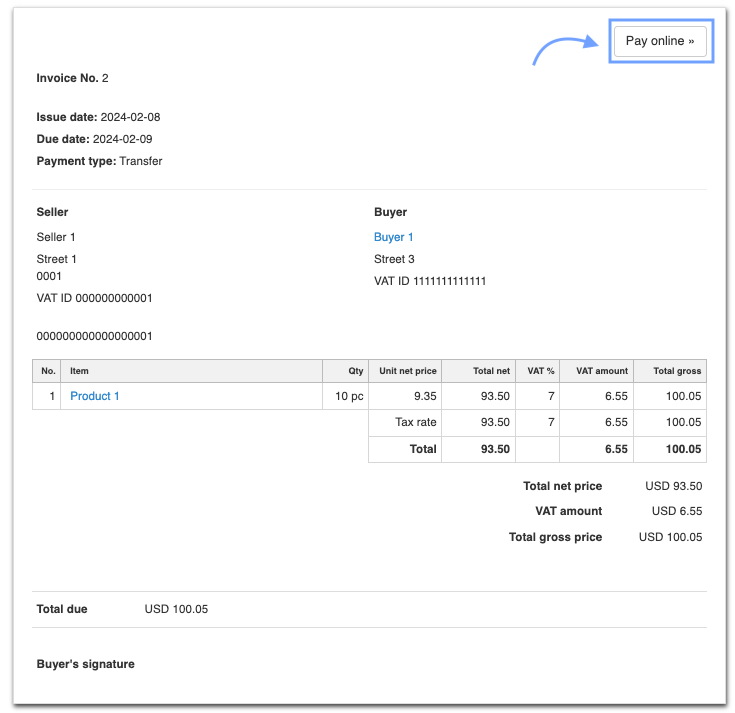The height and width of the screenshot is (713, 735).
Task: Select the Item column header
Action: [x=79, y=371]
